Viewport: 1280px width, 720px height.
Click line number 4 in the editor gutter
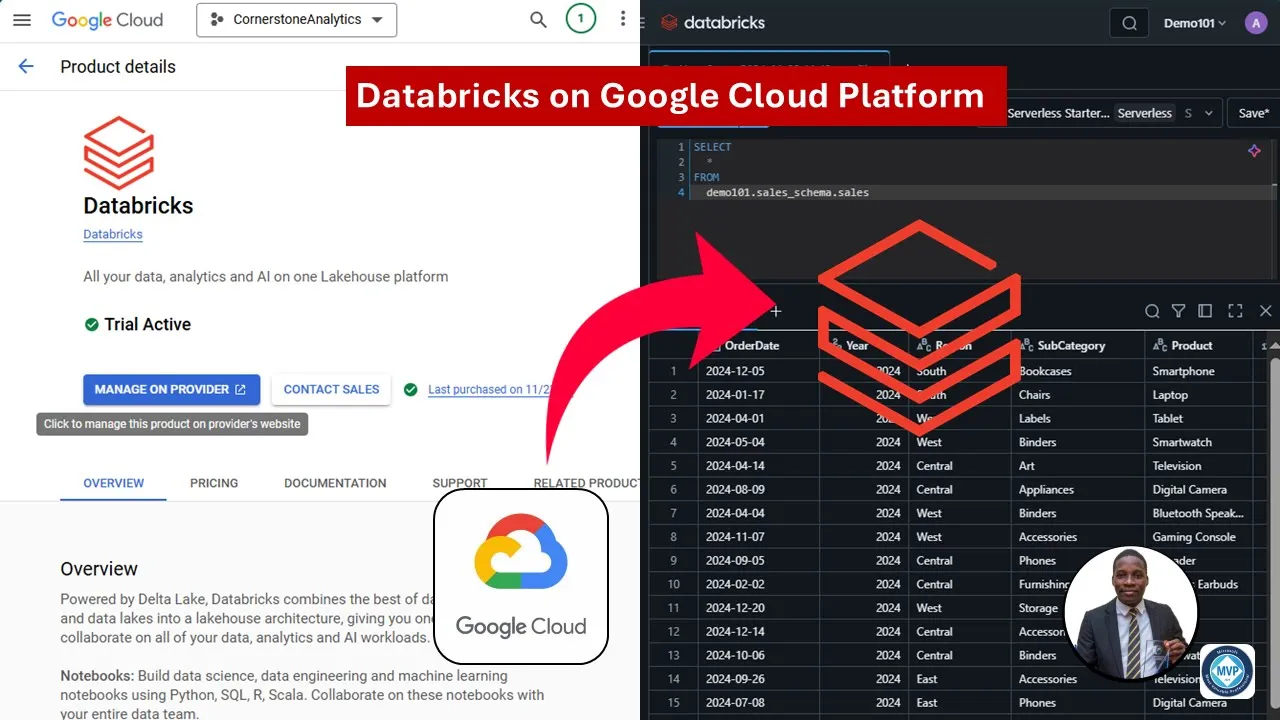(681, 192)
